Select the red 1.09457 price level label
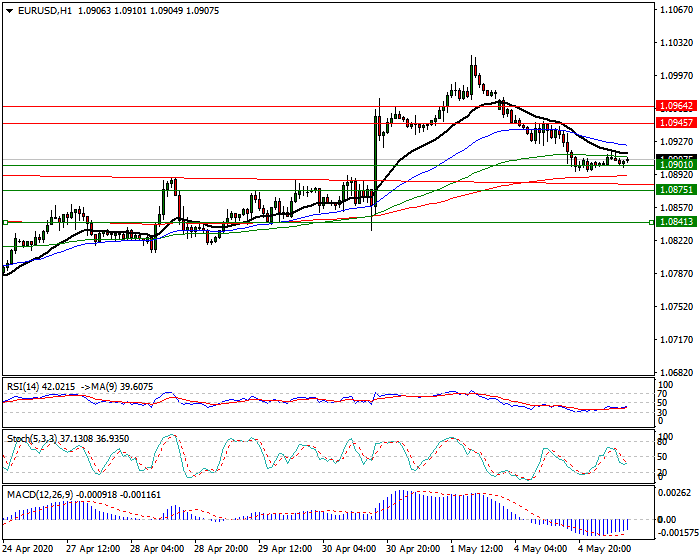 [x=676, y=123]
